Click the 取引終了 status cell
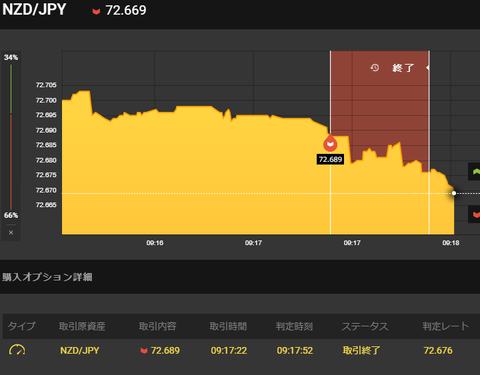480x375 pixels. pyautogui.click(x=361, y=351)
